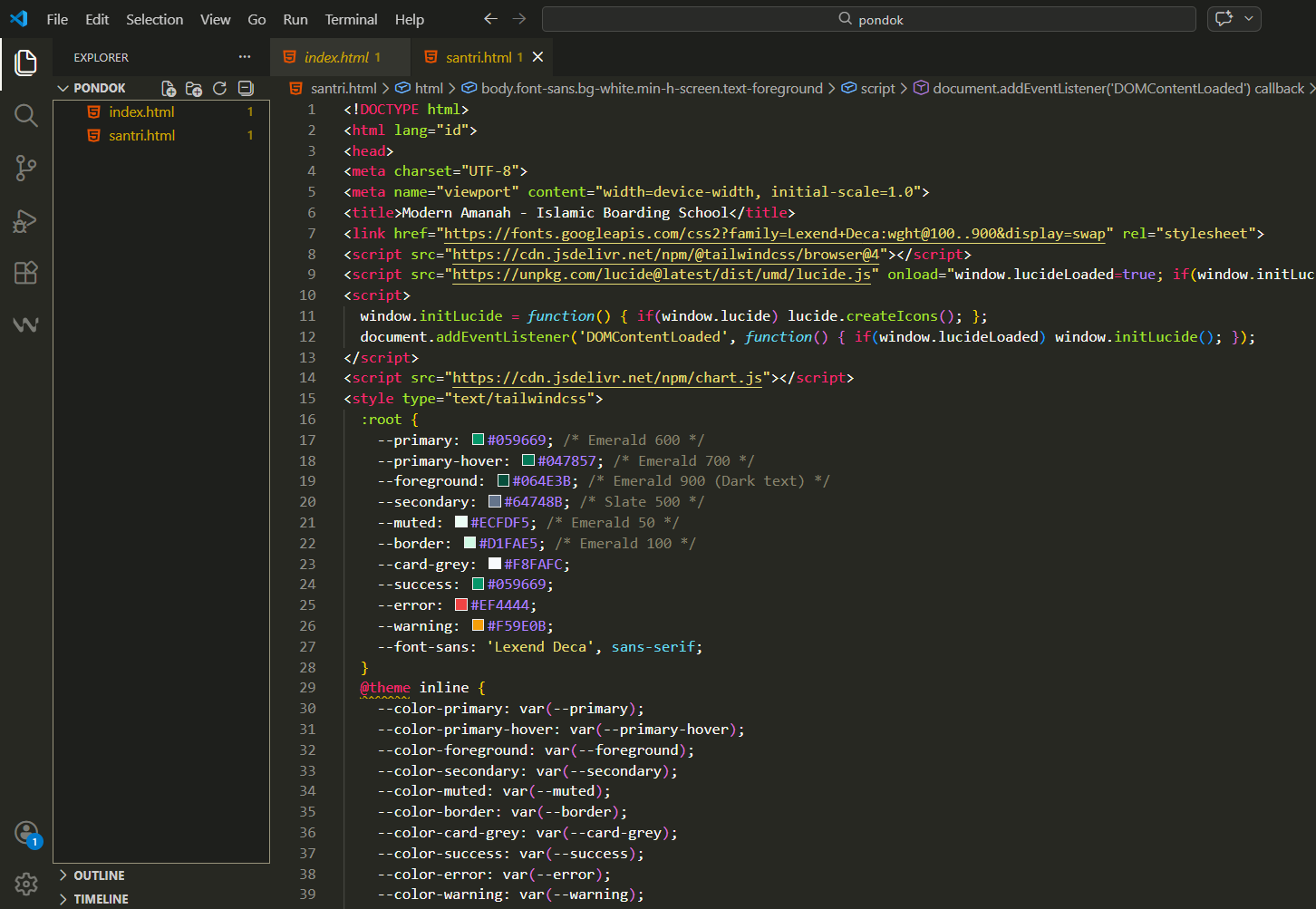Collapse all folders in Explorer
This screenshot has height=909, width=1316.
(246, 88)
